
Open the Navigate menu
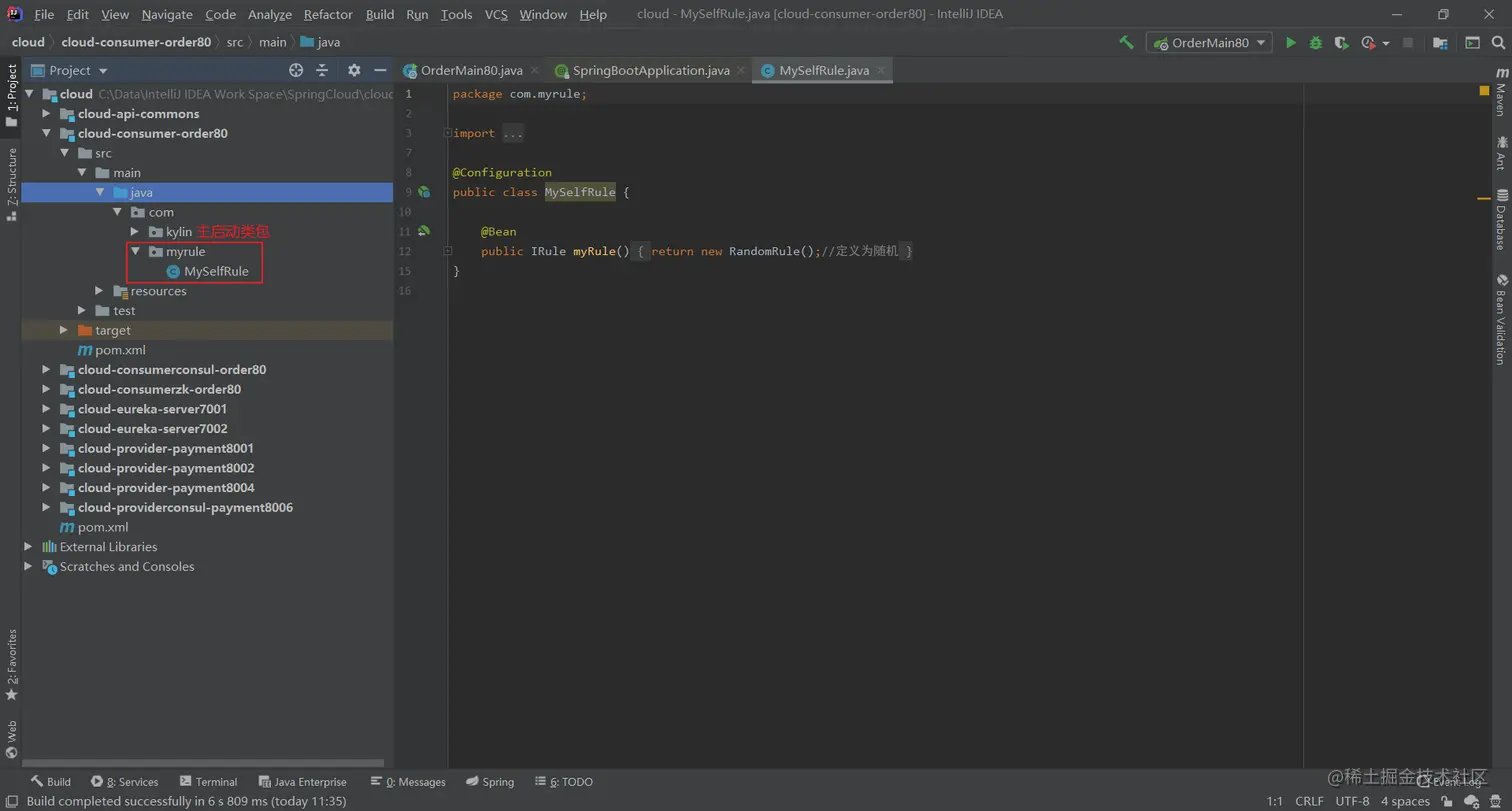(167, 14)
